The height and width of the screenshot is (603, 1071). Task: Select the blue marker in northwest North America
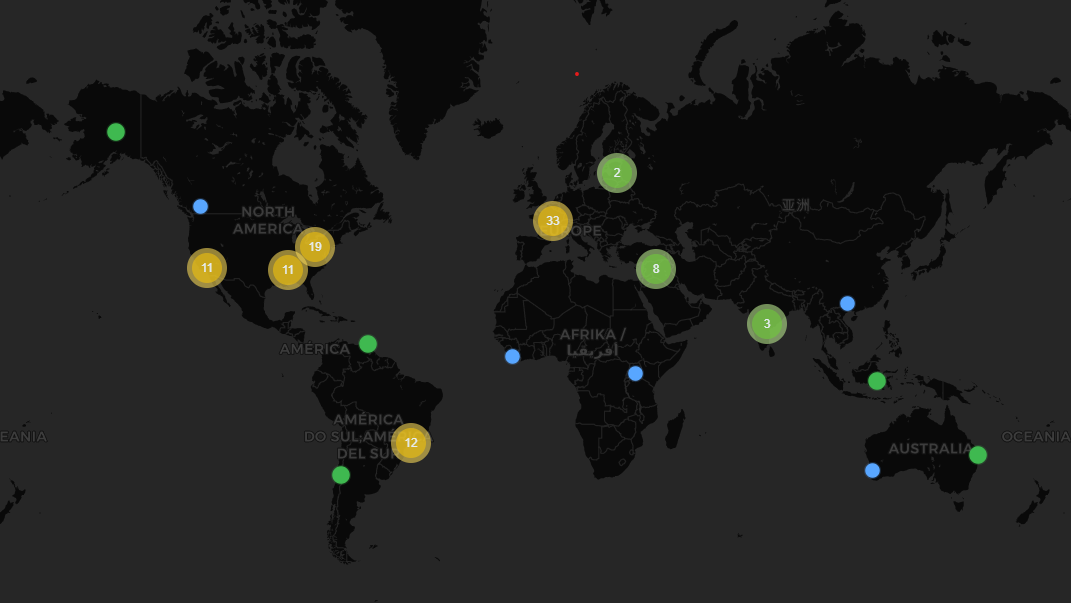tap(200, 206)
